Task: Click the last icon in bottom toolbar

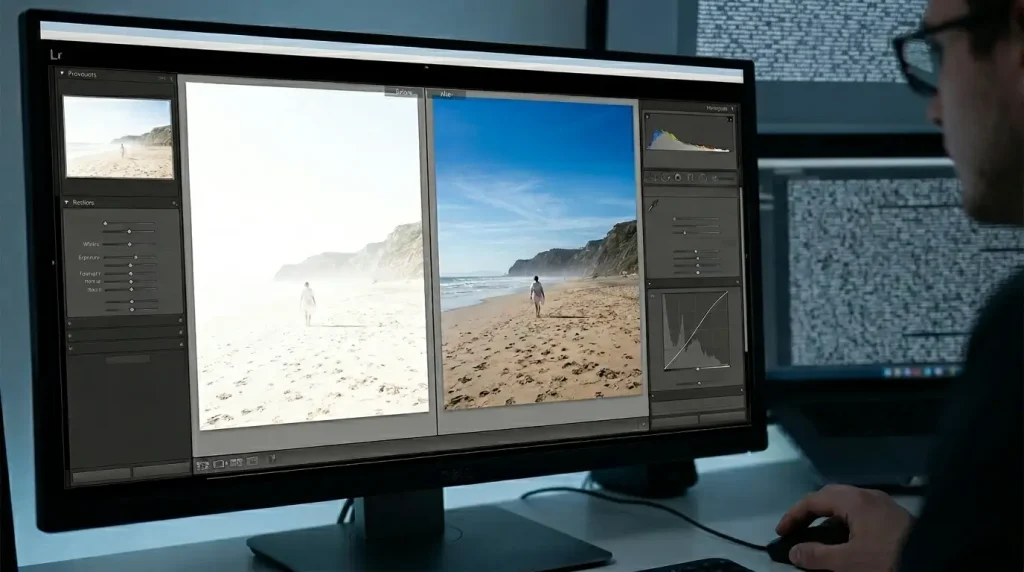Action: tap(272, 458)
